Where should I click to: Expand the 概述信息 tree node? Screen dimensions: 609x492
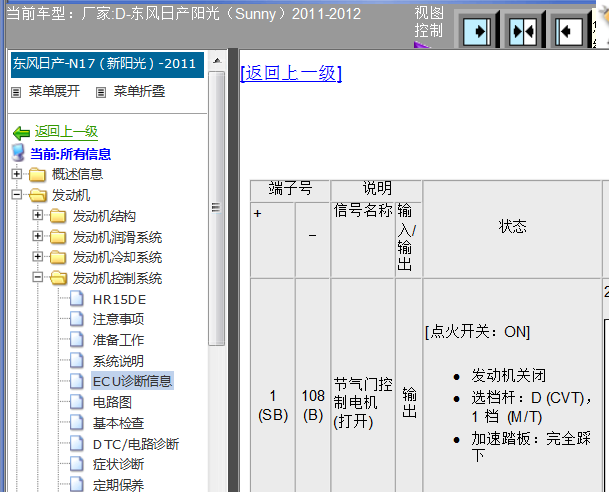coord(17,174)
